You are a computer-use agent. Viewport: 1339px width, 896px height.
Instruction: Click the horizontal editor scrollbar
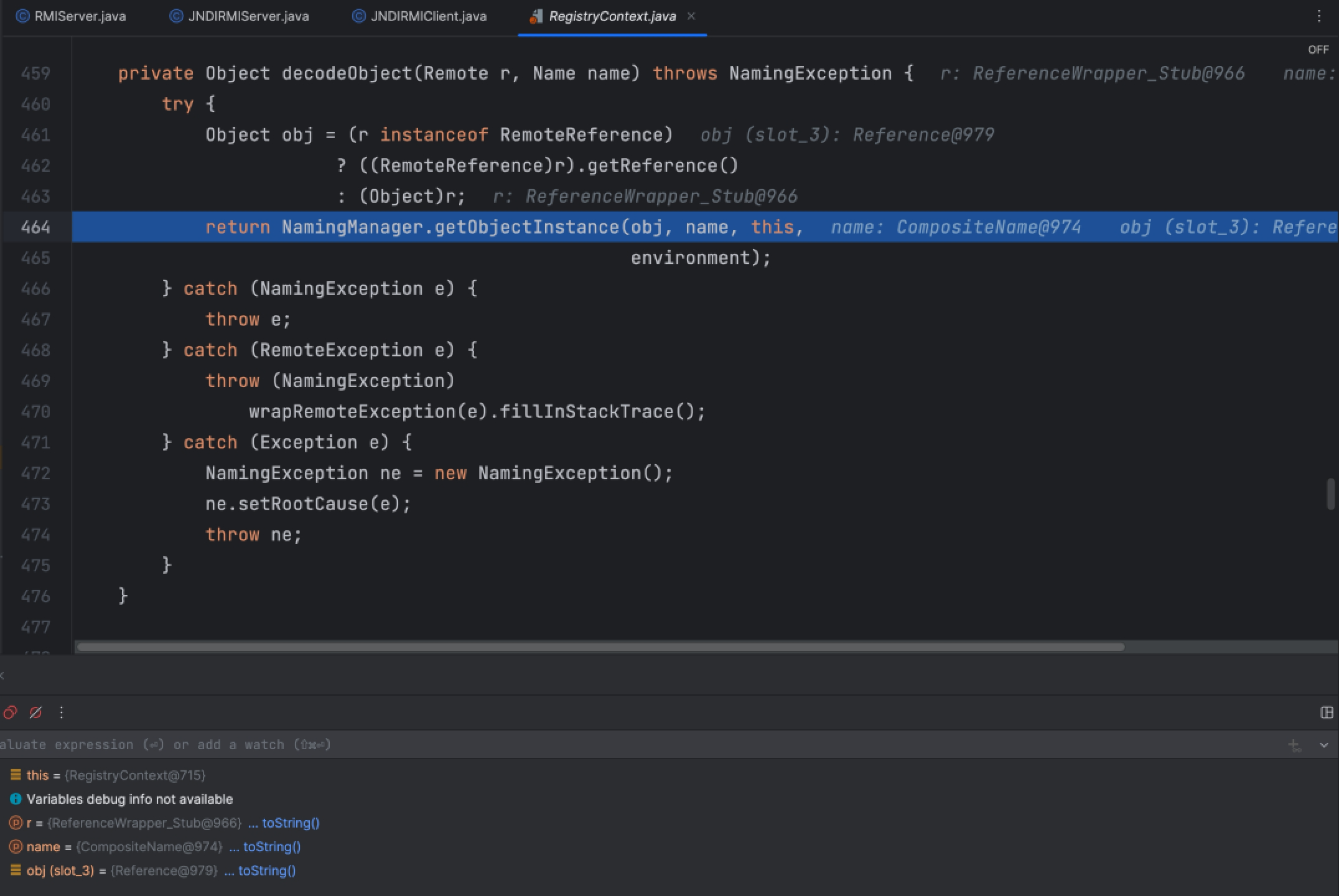(600, 647)
